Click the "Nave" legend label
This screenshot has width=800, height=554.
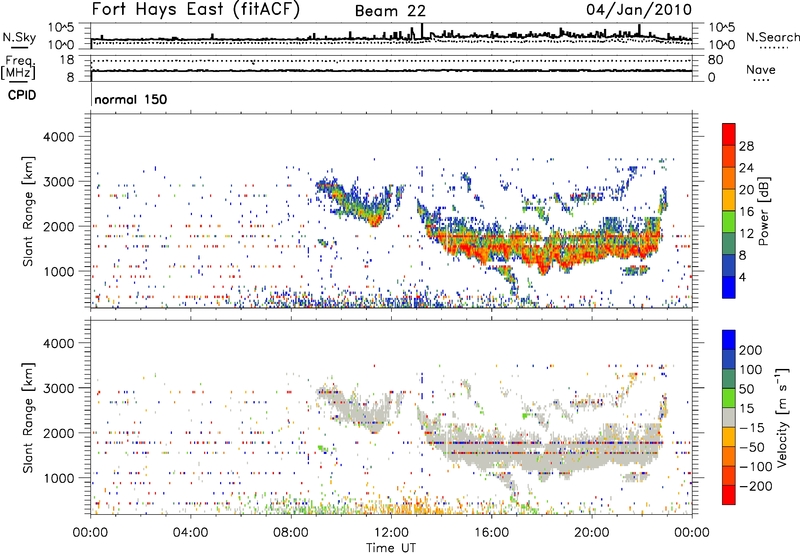[x=761, y=70]
